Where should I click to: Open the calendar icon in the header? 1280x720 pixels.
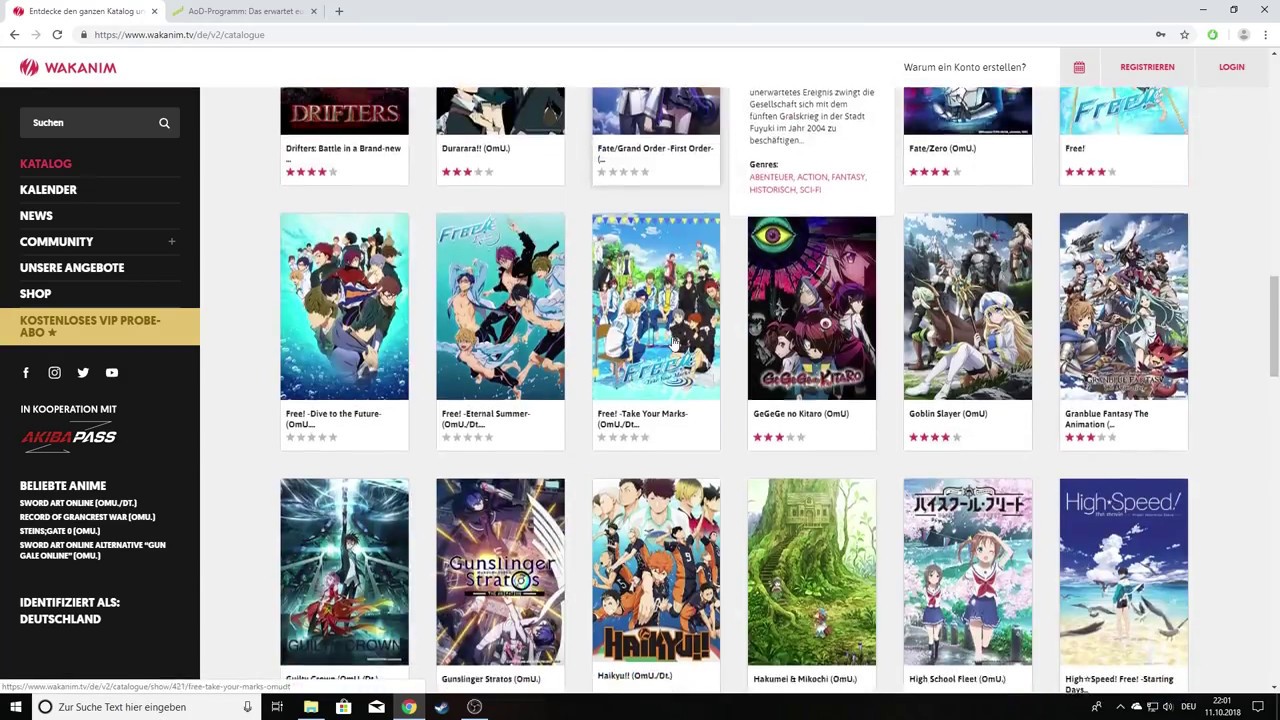point(1079,67)
